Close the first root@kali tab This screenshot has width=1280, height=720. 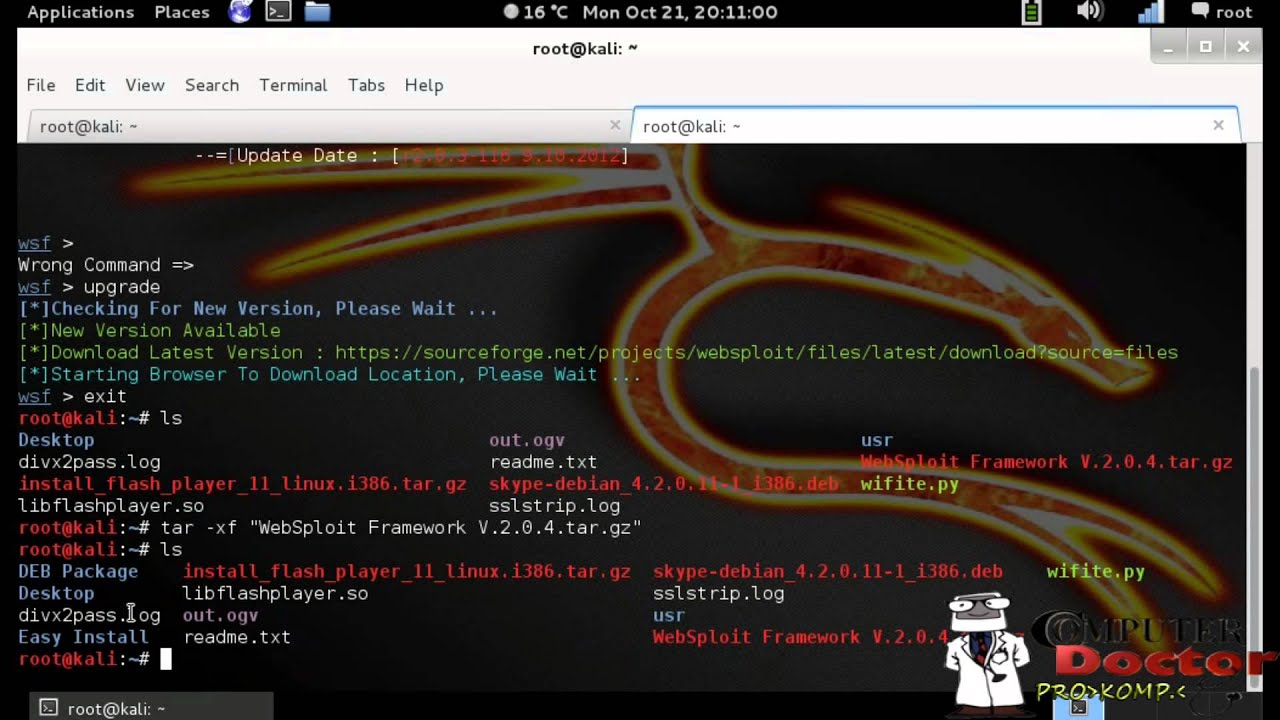(x=615, y=125)
